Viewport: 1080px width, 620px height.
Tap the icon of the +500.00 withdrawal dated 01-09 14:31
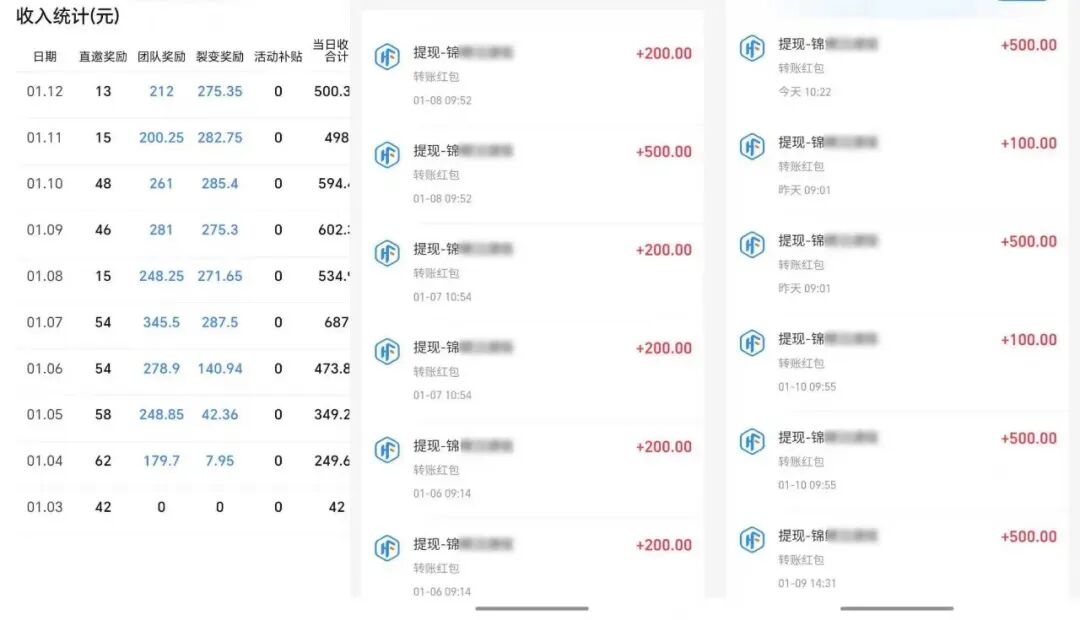(x=752, y=540)
